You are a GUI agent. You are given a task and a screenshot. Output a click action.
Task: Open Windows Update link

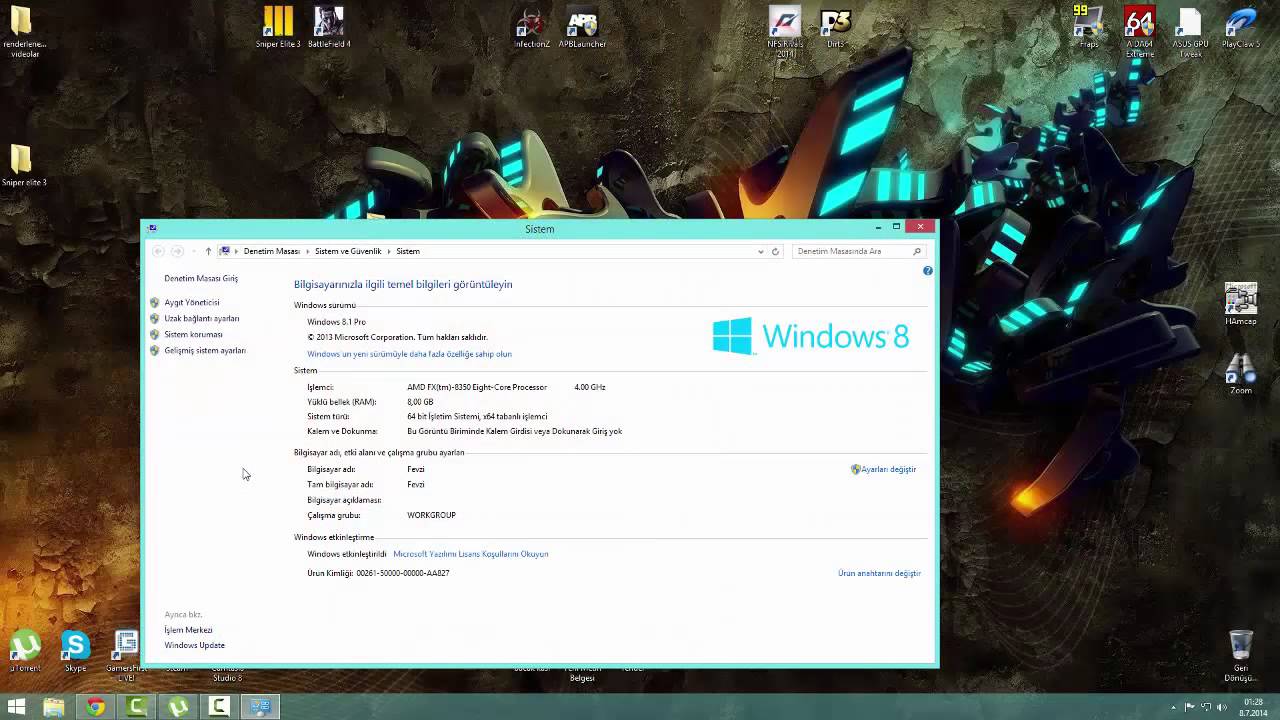point(194,645)
